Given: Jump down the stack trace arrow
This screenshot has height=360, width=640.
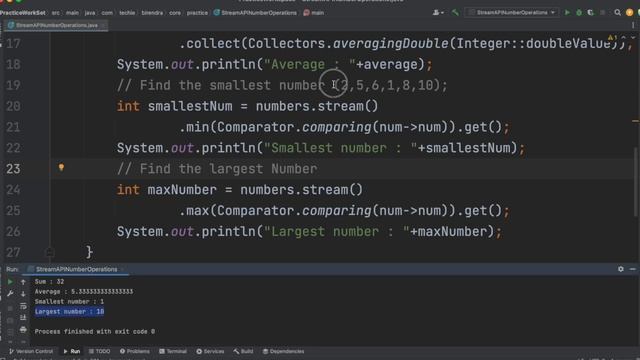Looking at the screenshot, I should [23, 293].
